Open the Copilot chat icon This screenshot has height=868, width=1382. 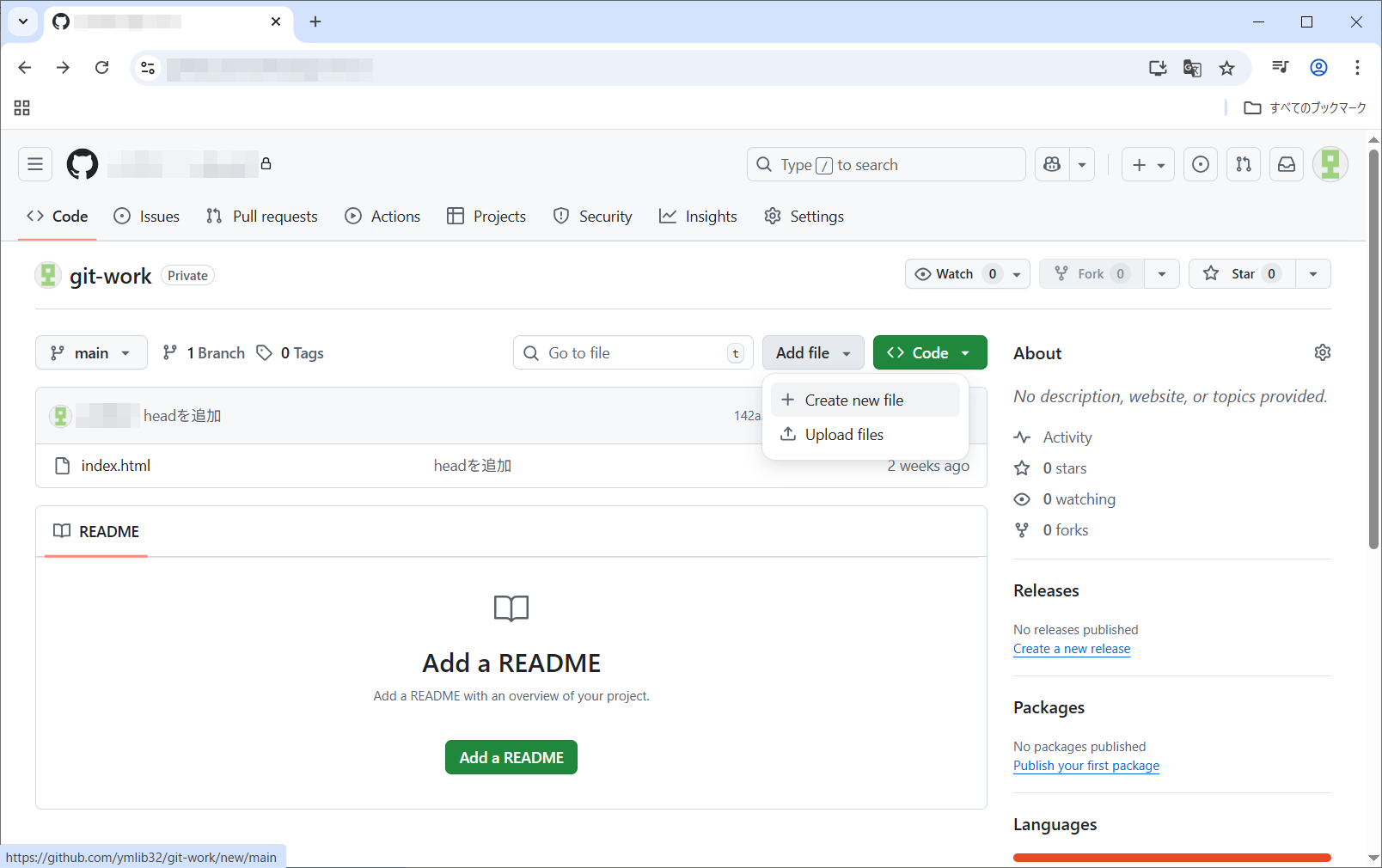pyautogui.click(x=1052, y=164)
